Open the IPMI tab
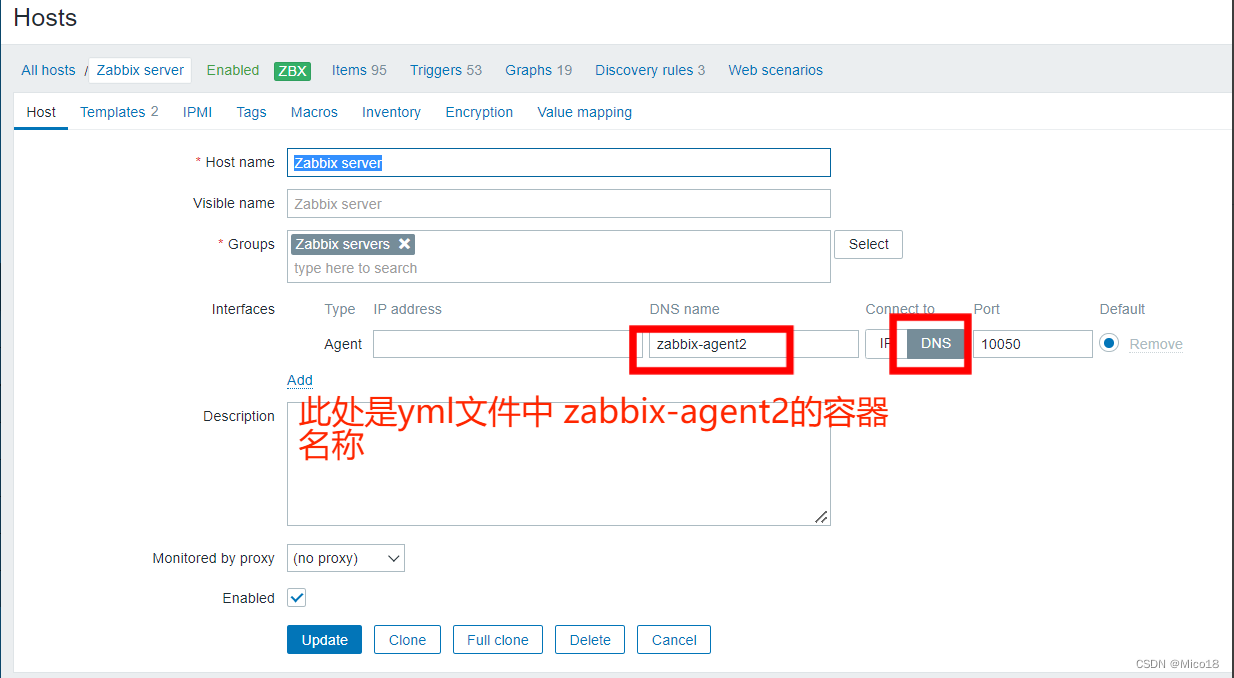Viewport: 1234px width, 678px height. (197, 112)
